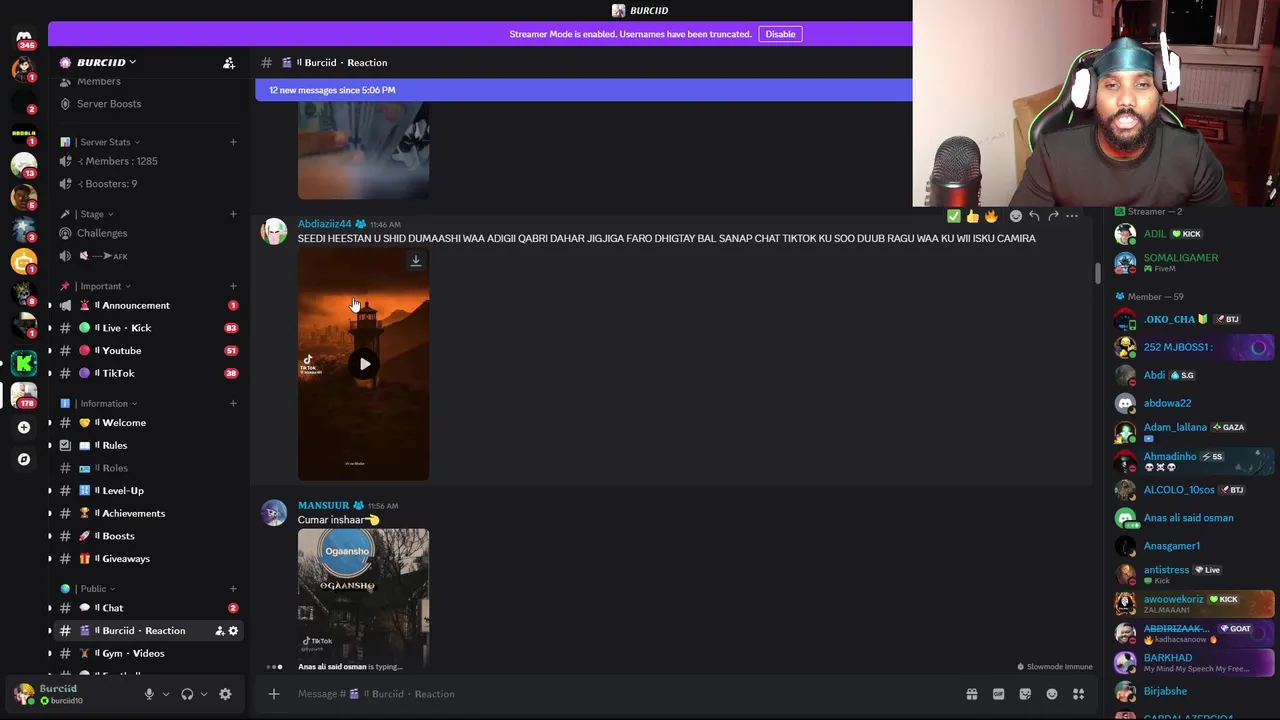Create invite for Burciid Reaction channel
The height and width of the screenshot is (720, 1280).
[x=219, y=631]
